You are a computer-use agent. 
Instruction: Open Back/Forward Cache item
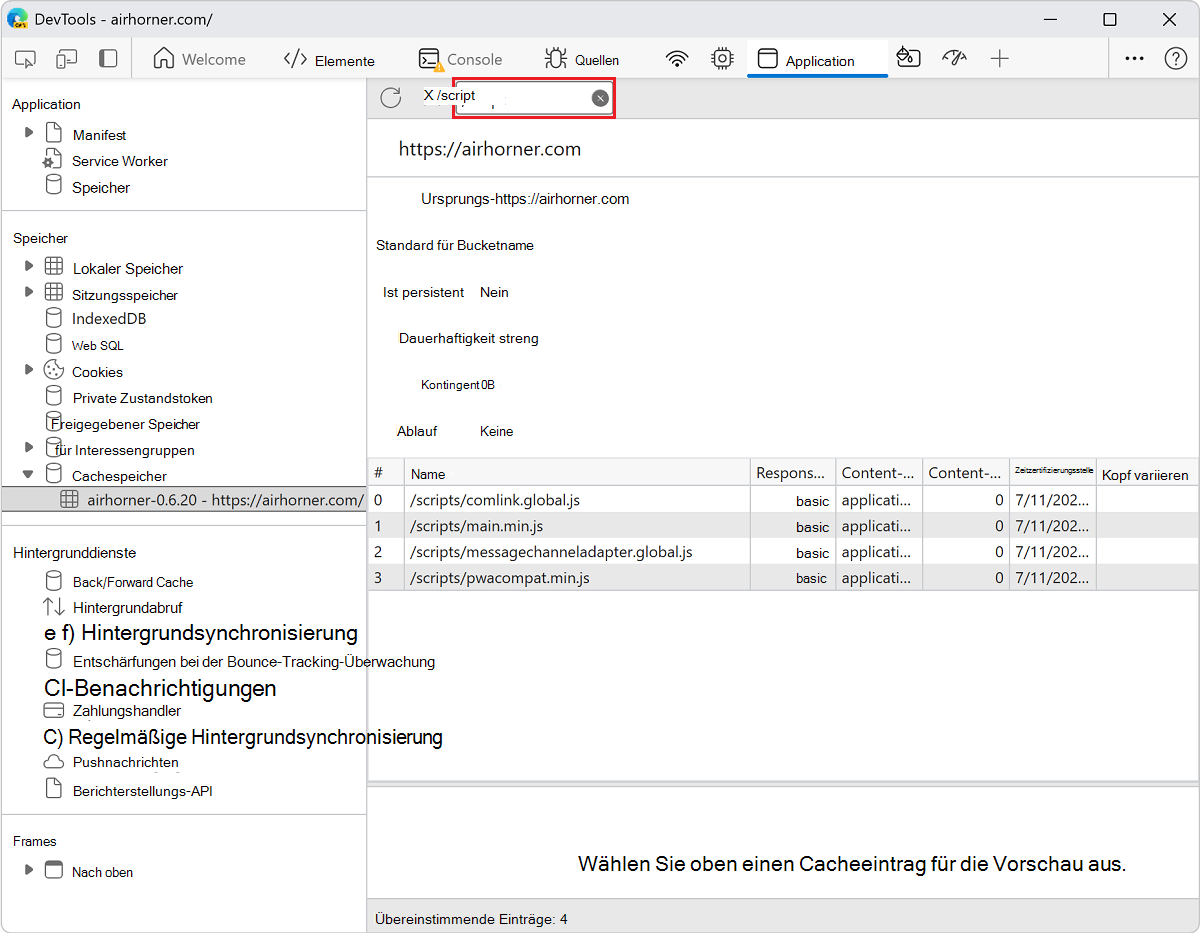[x=133, y=582]
